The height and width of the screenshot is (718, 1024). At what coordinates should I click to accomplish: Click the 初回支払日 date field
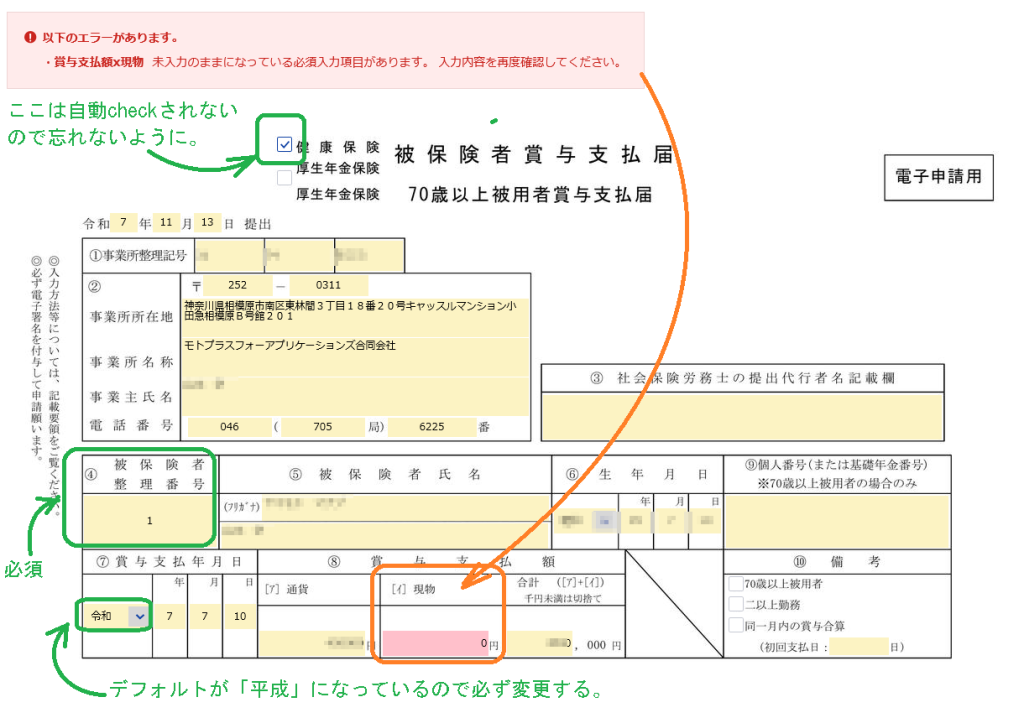pyautogui.click(x=858, y=647)
